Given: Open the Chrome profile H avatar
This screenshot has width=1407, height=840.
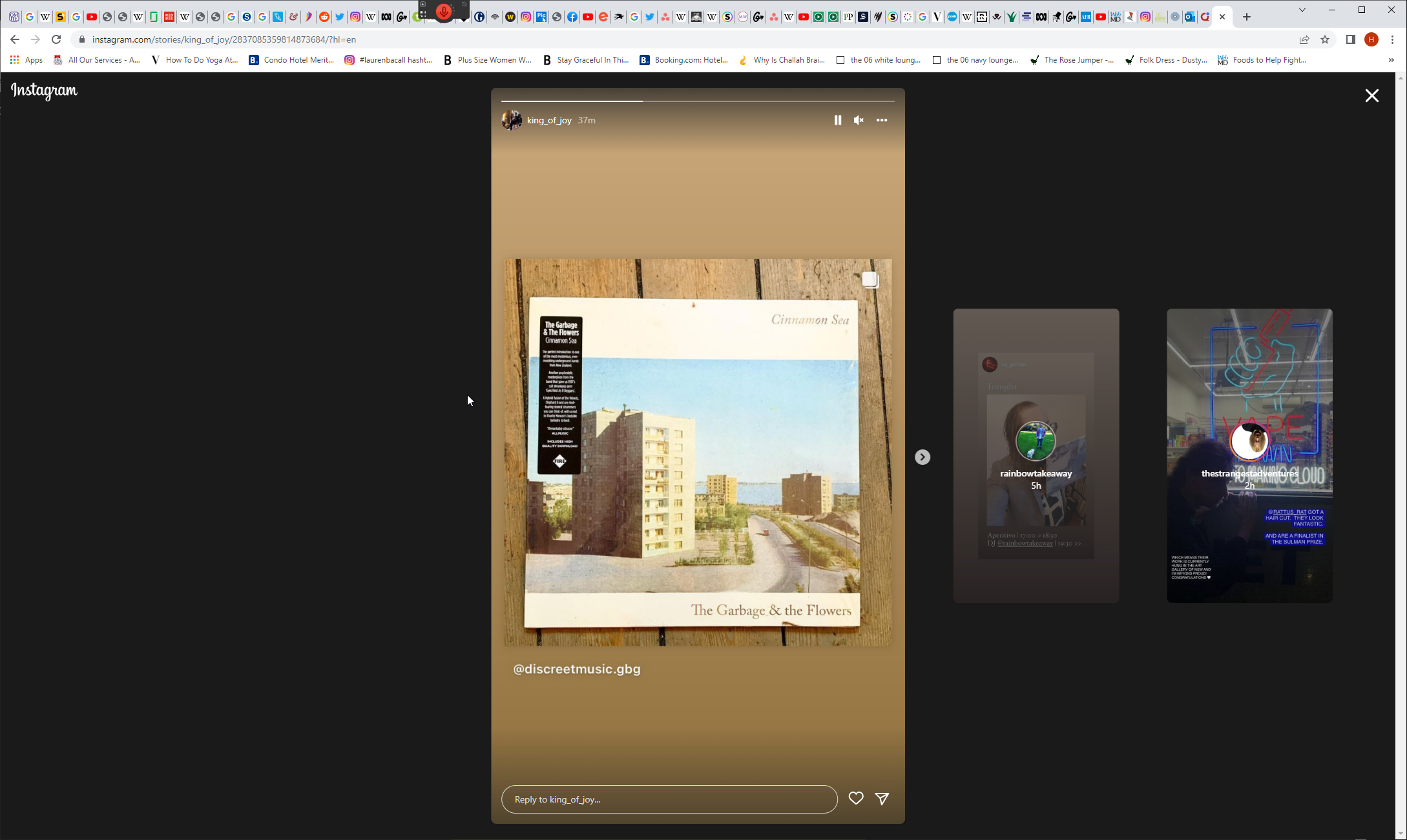Looking at the screenshot, I should 1371,39.
